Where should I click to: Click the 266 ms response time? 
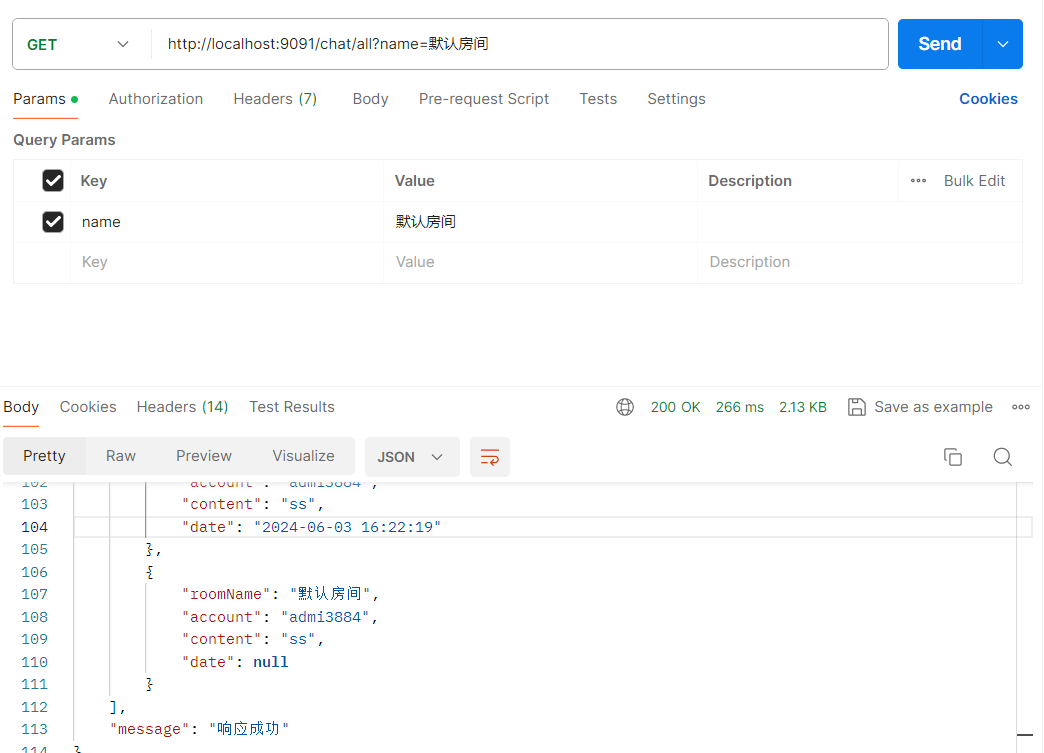click(x=740, y=407)
